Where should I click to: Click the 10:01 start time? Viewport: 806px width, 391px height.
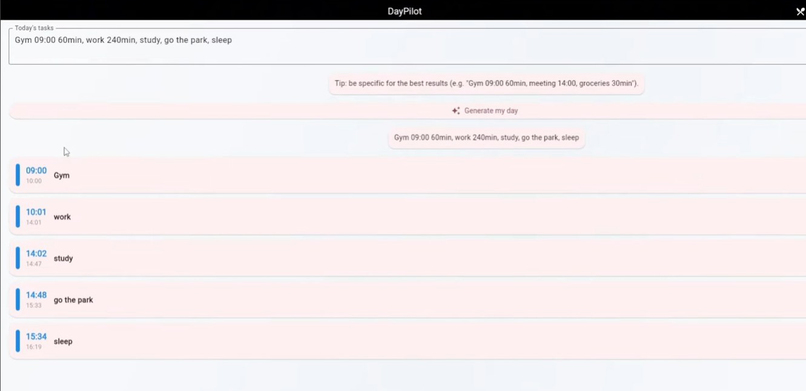[x=36, y=212]
